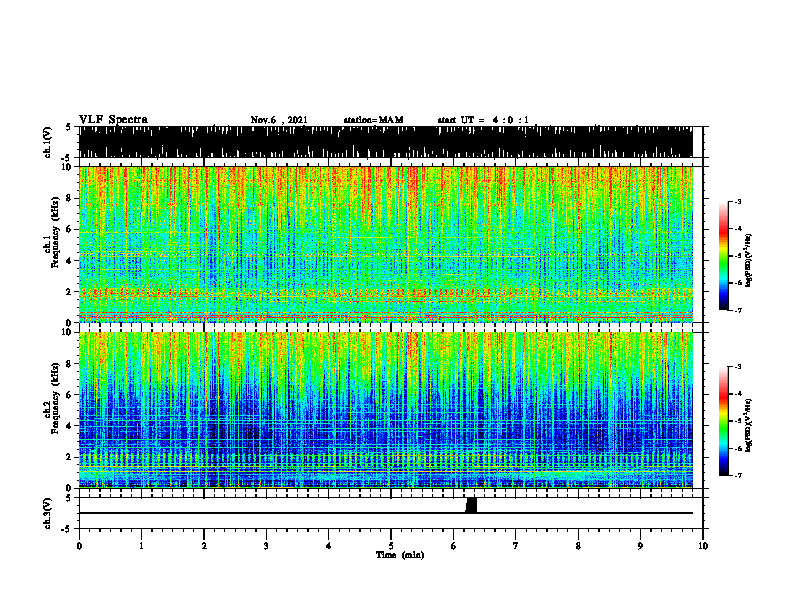Click the "5" tick on Time axis
The height and width of the screenshot is (612, 792).
pos(391,546)
